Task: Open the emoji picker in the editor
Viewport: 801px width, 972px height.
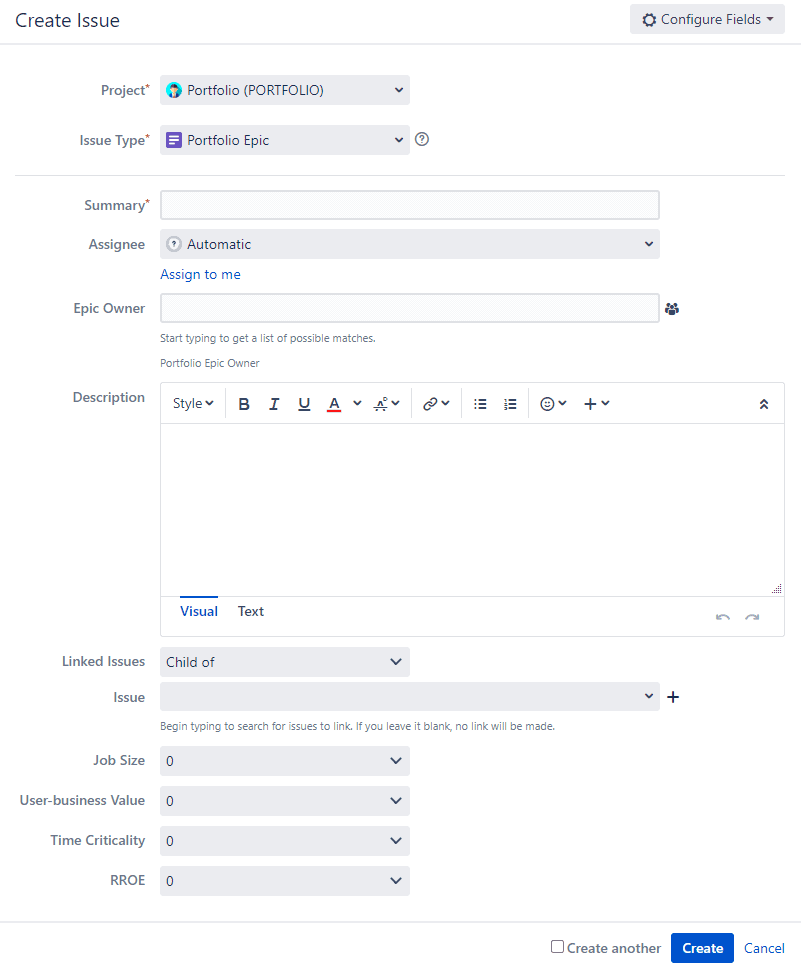Action: point(547,403)
